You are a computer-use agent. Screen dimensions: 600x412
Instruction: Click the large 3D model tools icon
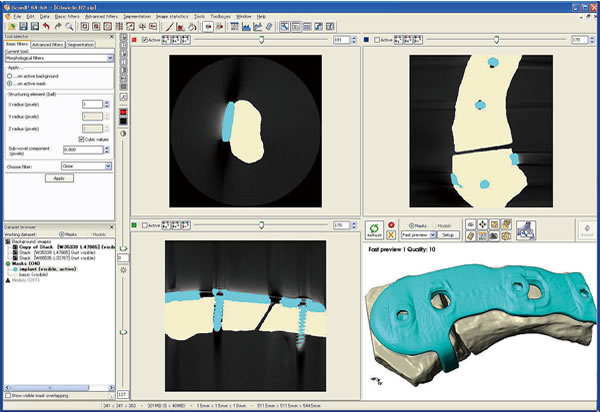click(526, 230)
